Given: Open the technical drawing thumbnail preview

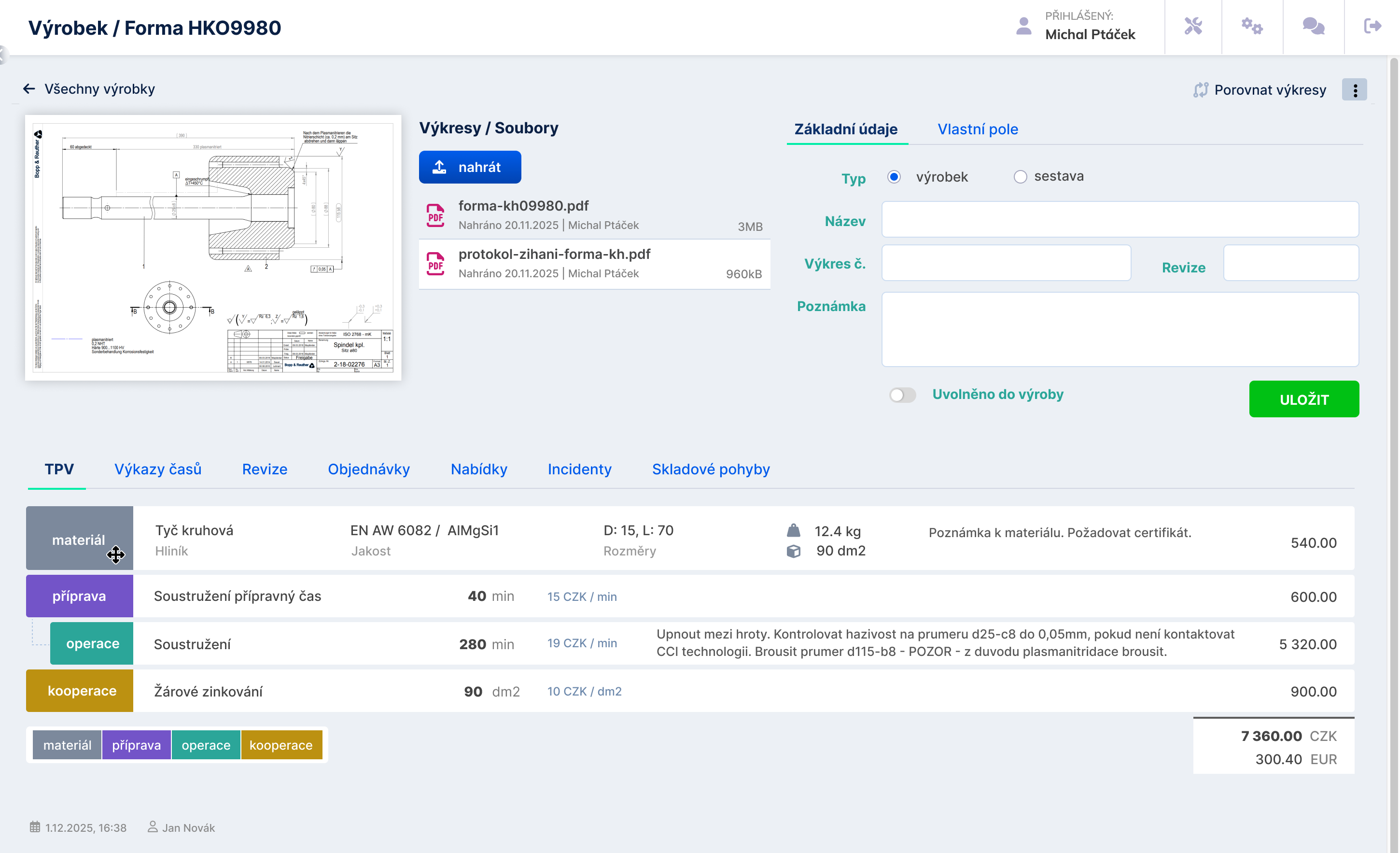Looking at the screenshot, I should [x=213, y=248].
